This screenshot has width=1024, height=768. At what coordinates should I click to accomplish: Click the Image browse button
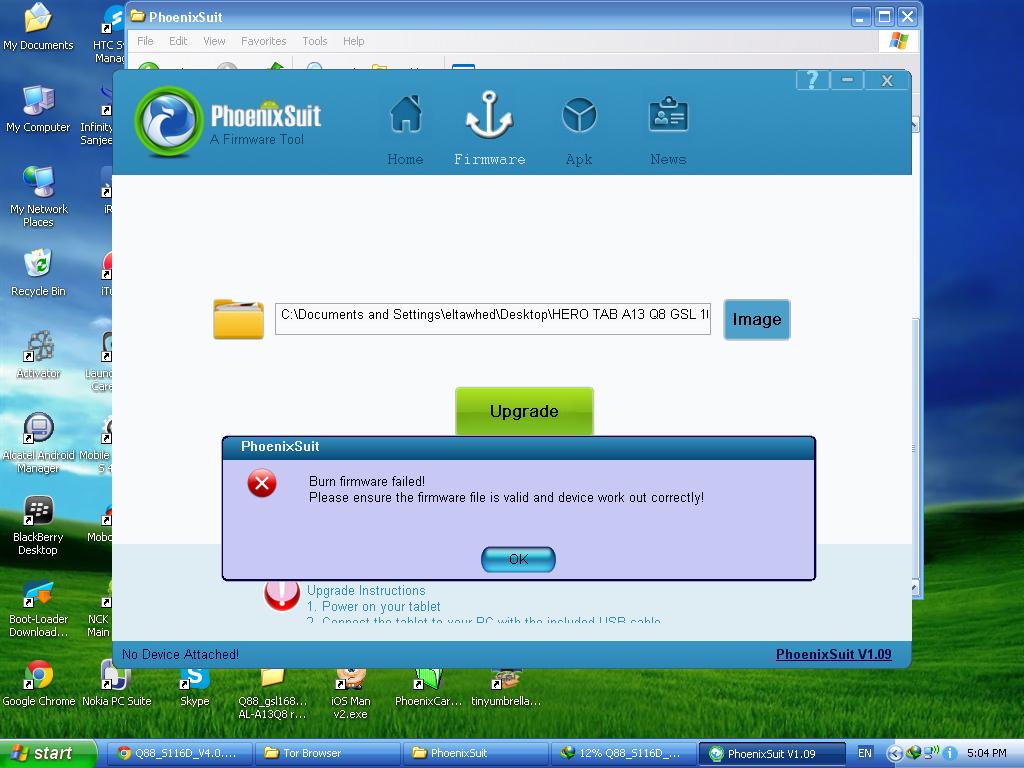click(756, 319)
